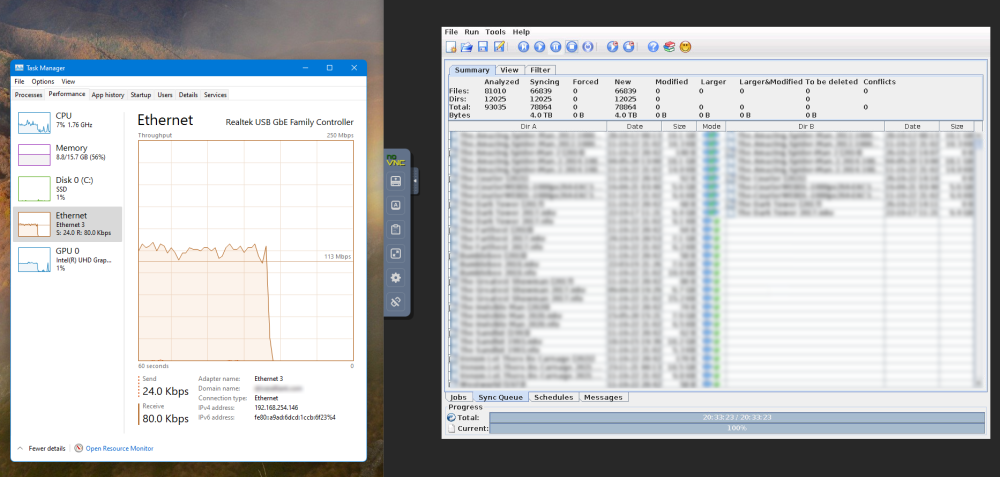
Task: Collapse Task Manager with Fewer details
Action: pos(42,448)
